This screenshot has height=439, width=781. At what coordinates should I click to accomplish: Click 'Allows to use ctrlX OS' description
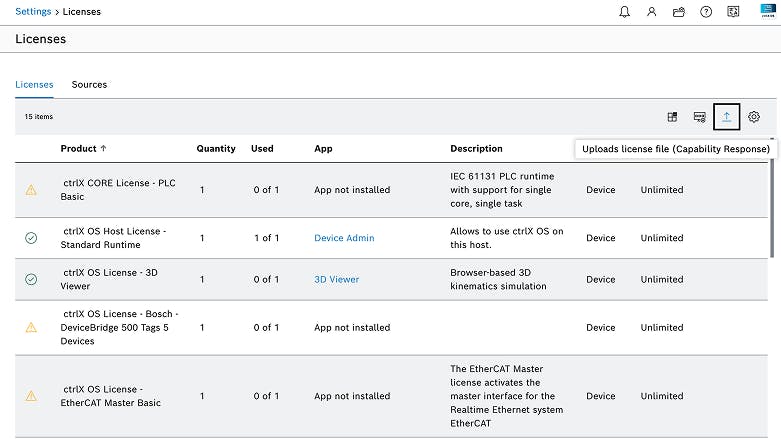click(507, 238)
